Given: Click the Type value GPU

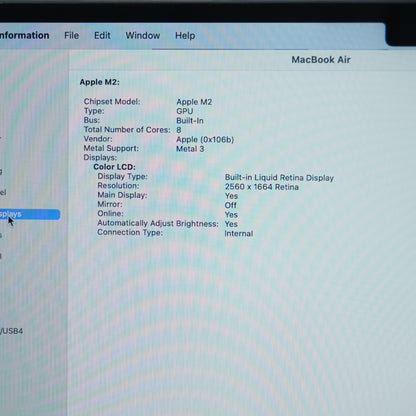Looking at the screenshot, I should [185, 111].
